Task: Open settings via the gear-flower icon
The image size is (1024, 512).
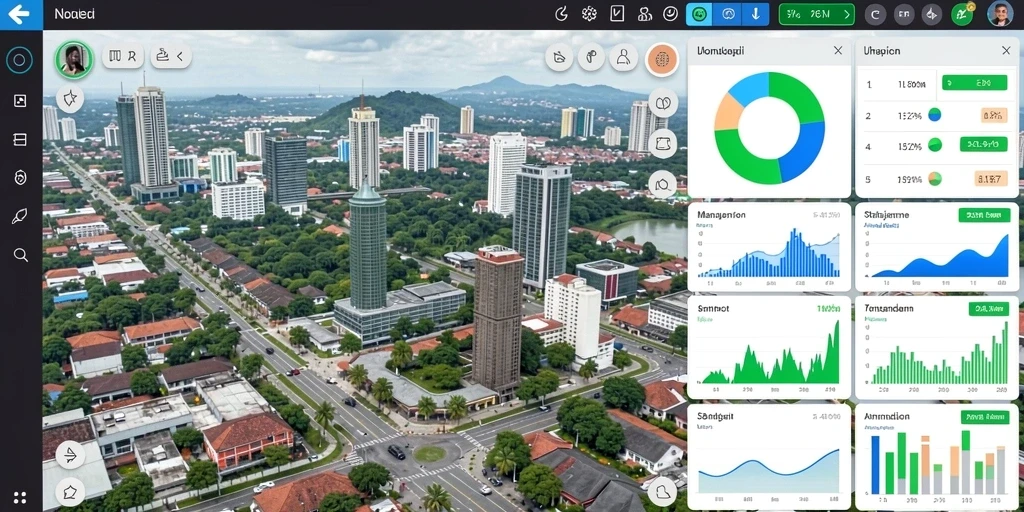Action: click(x=589, y=14)
